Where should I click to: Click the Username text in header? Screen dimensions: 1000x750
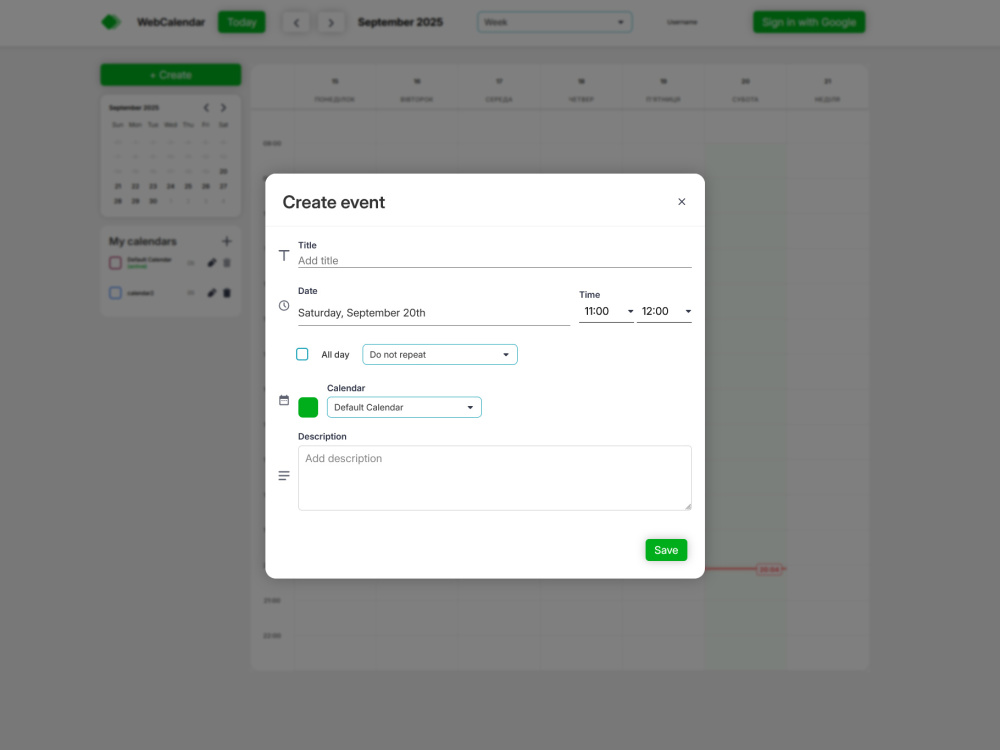pos(682,22)
